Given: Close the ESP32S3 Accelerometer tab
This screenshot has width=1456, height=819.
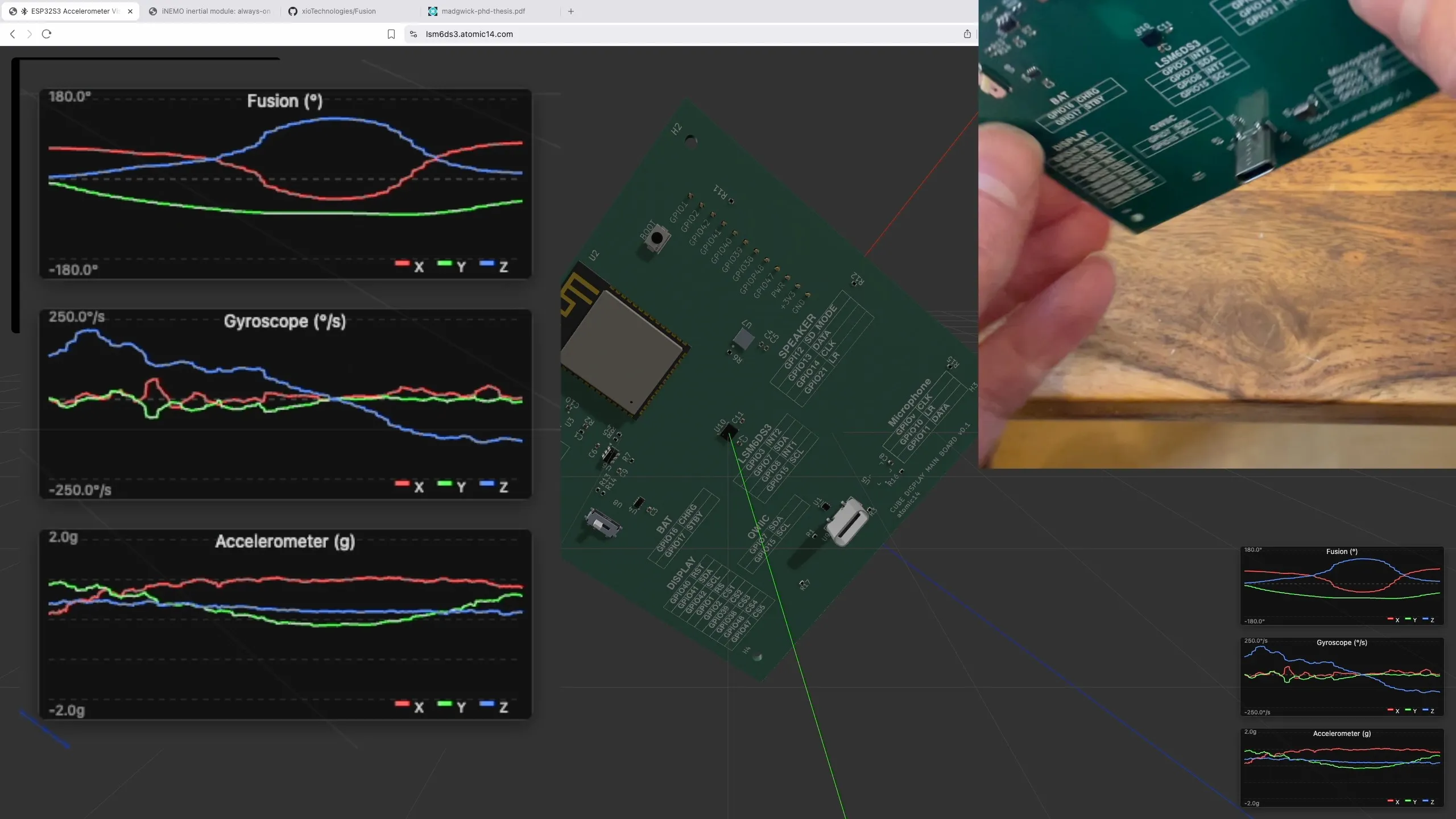Looking at the screenshot, I should (130, 11).
